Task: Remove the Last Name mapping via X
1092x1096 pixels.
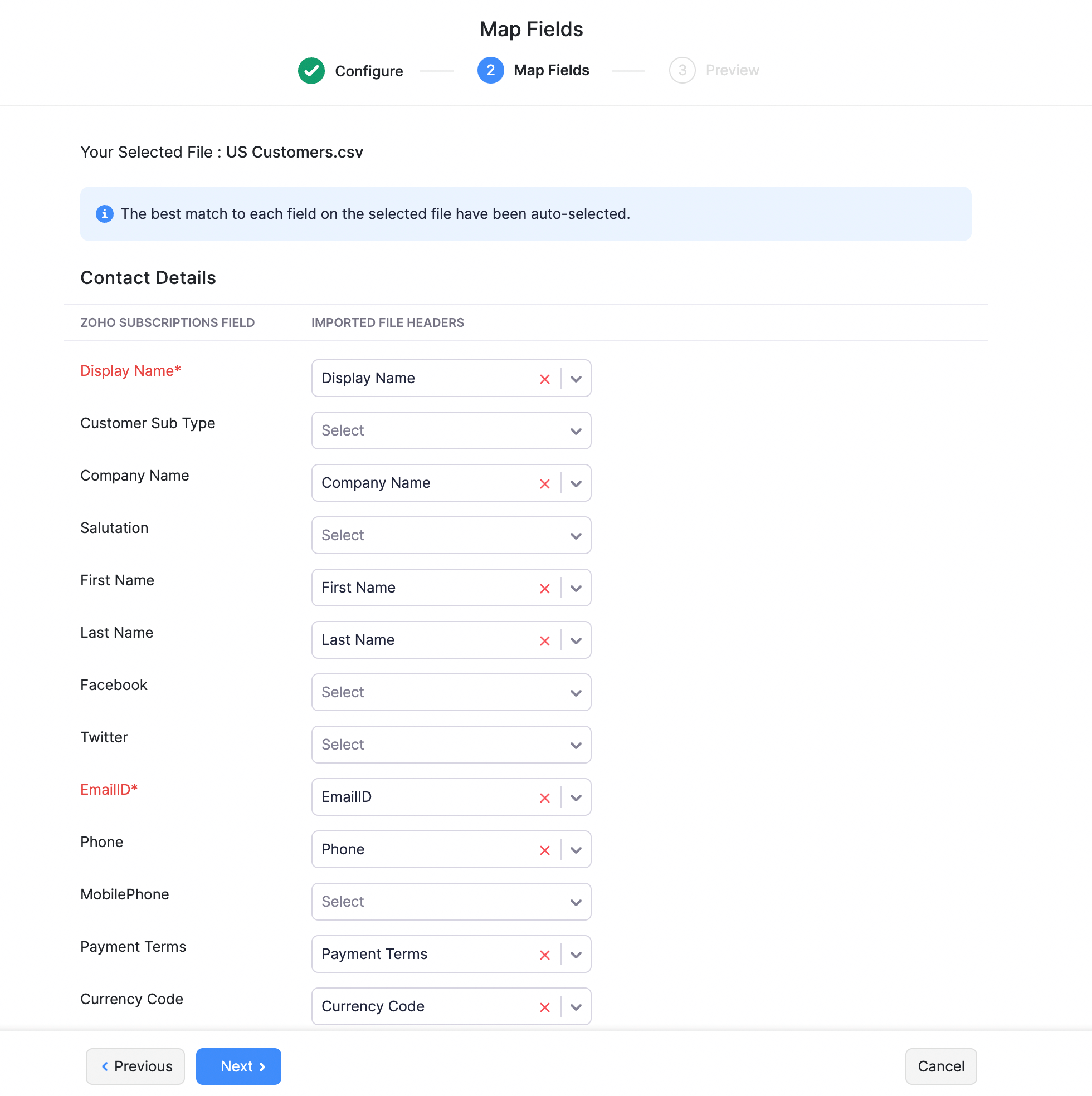Action: pos(544,641)
